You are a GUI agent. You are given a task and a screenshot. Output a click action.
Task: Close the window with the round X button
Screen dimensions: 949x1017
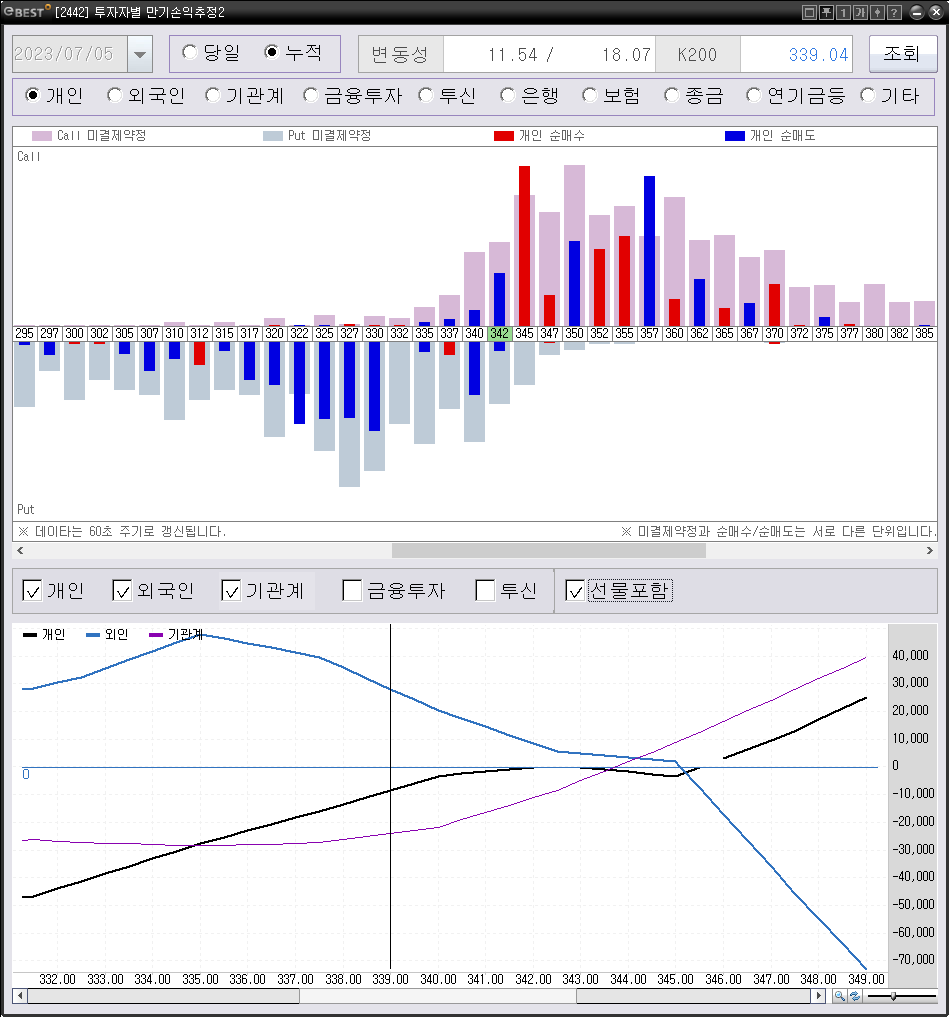pos(935,12)
